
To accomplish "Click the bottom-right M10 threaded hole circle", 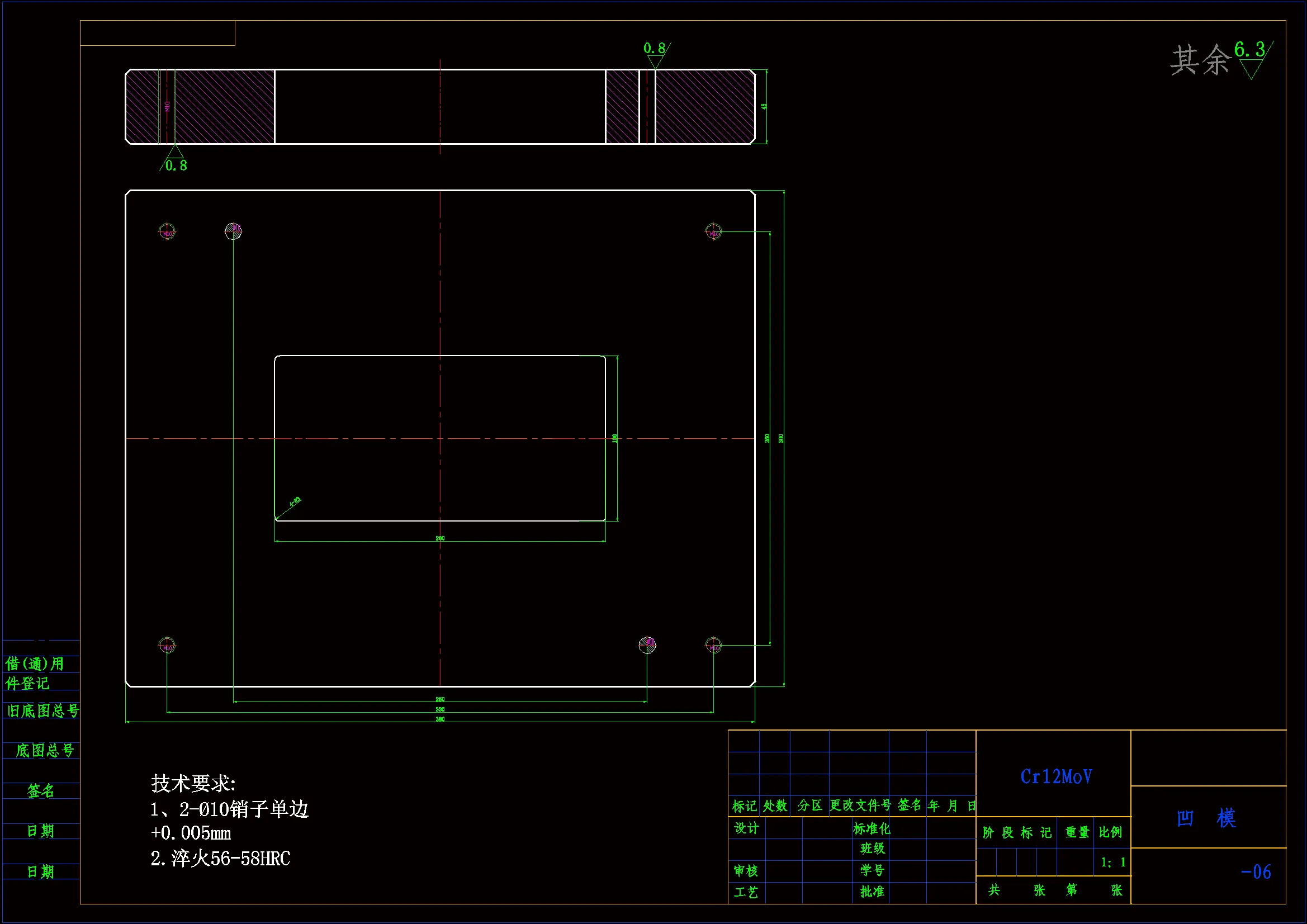I will (x=713, y=646).
